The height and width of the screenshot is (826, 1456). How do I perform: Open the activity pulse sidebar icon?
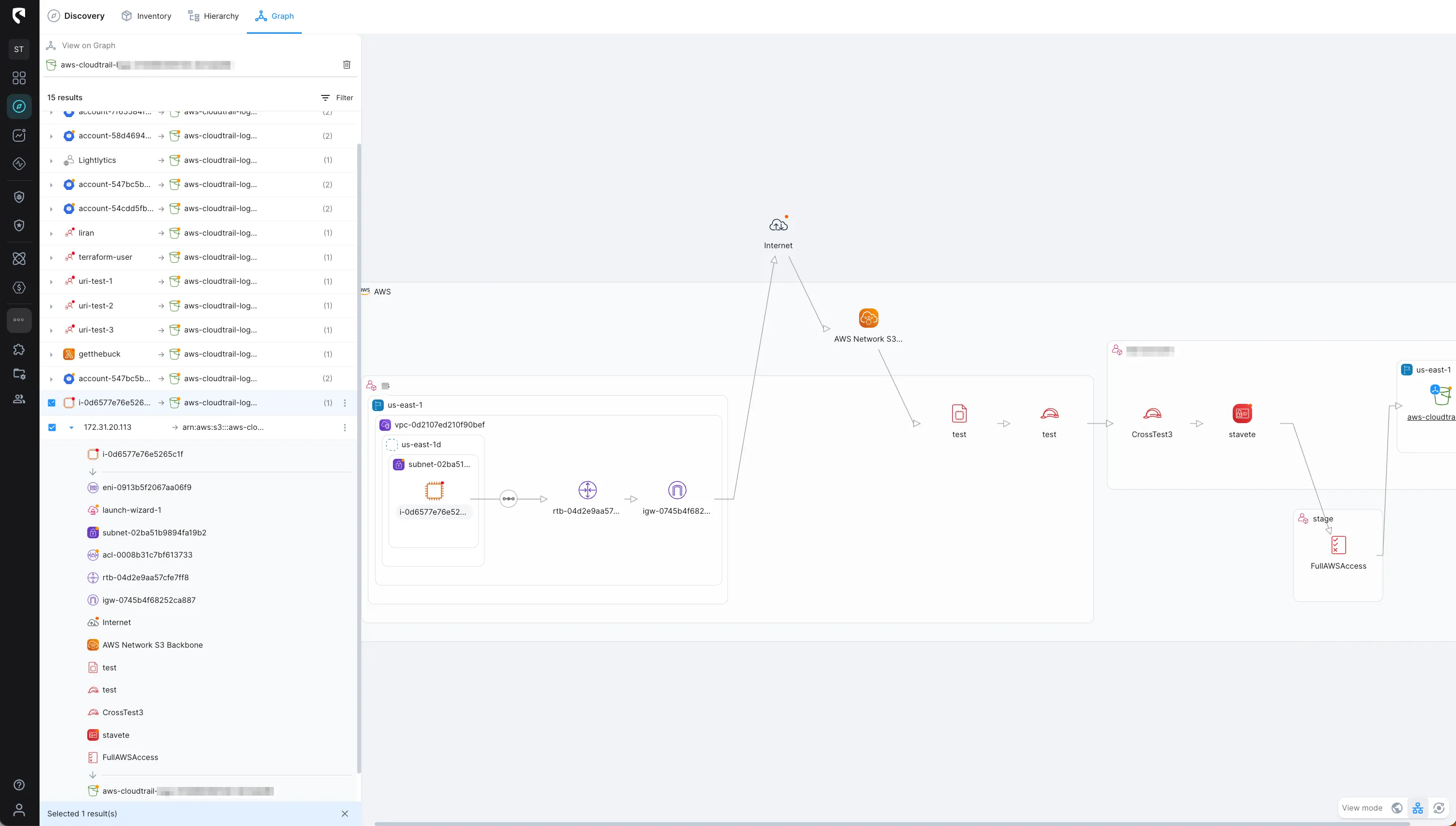coord(19,164)
